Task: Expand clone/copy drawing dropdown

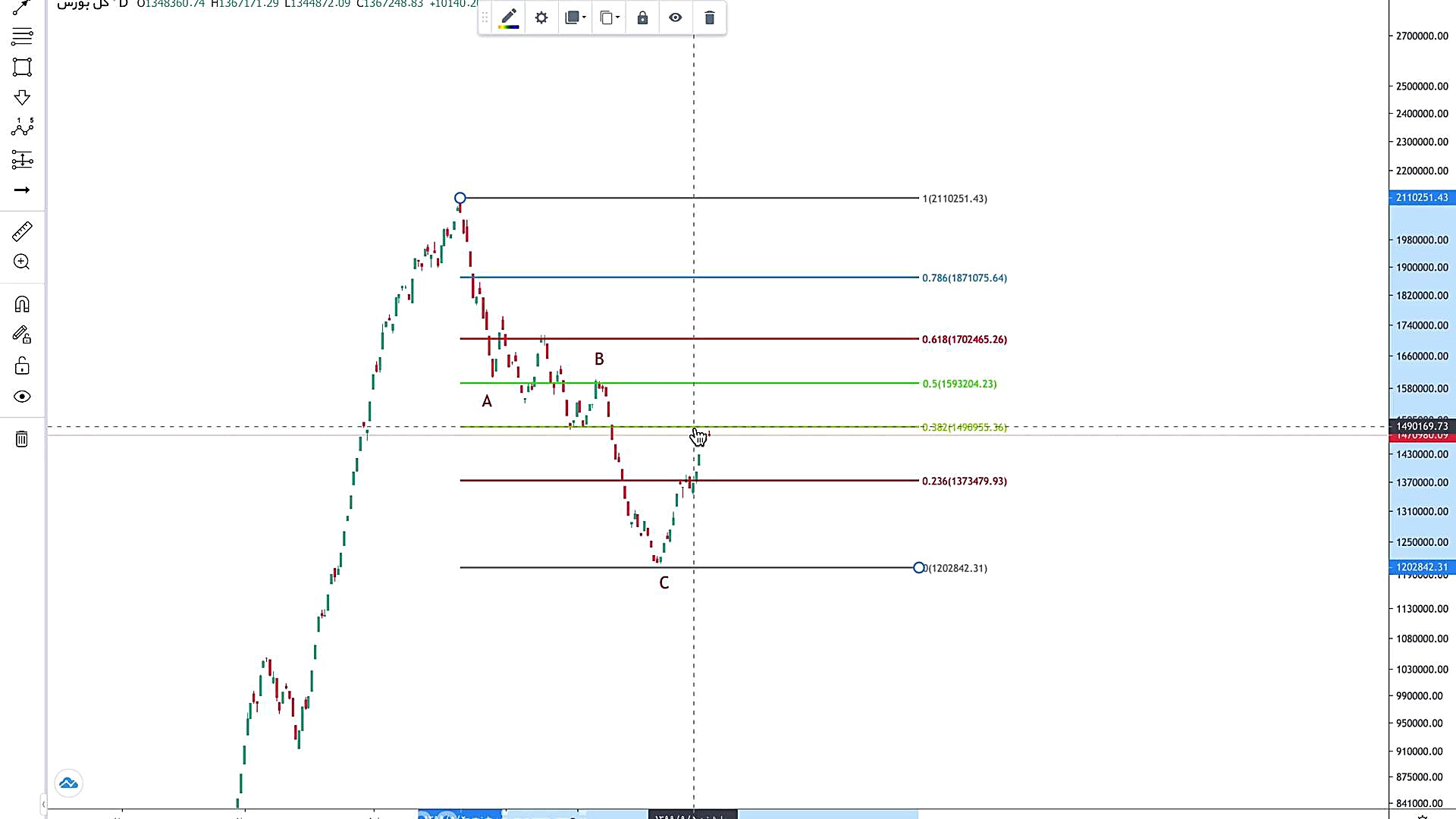Action: pos(610,18)
